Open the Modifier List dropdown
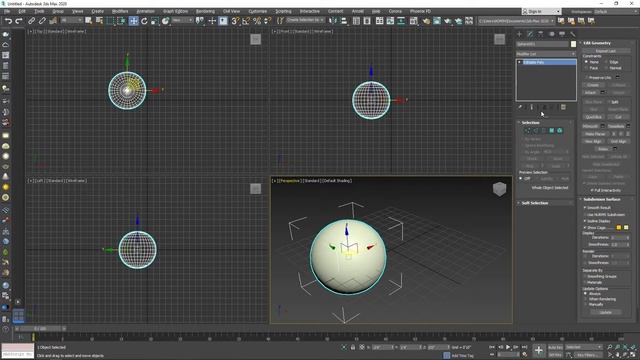This screenshot has width=640, height=360. click(546, 54)
